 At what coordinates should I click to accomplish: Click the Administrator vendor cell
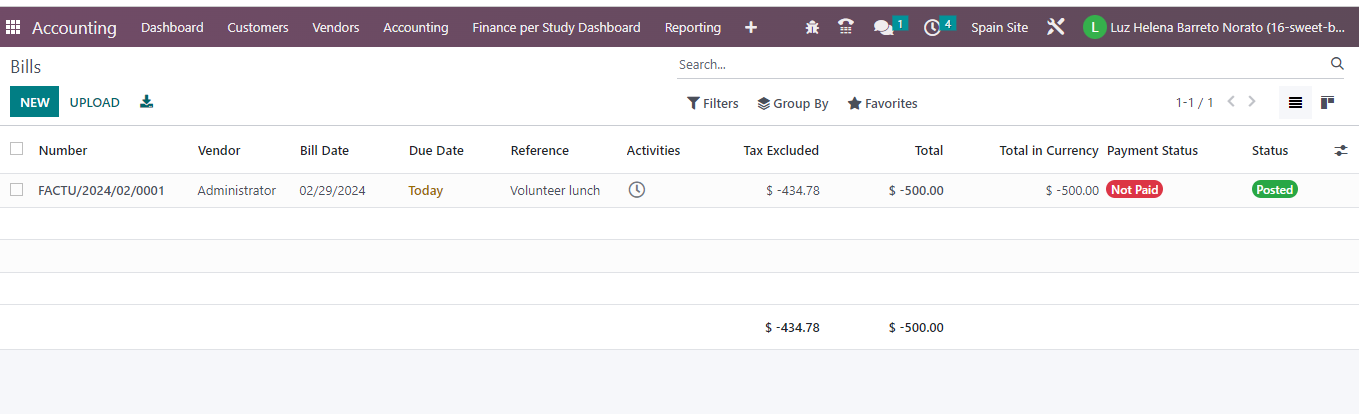pyautogui.click(x=236, y=190)
